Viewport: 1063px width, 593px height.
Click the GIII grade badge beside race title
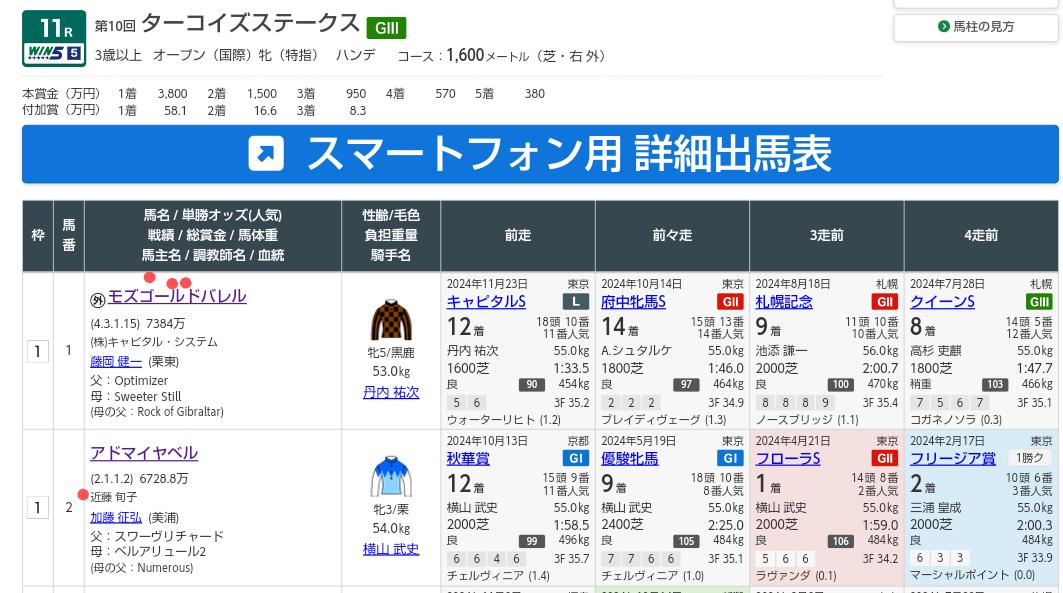click(385, 28)
